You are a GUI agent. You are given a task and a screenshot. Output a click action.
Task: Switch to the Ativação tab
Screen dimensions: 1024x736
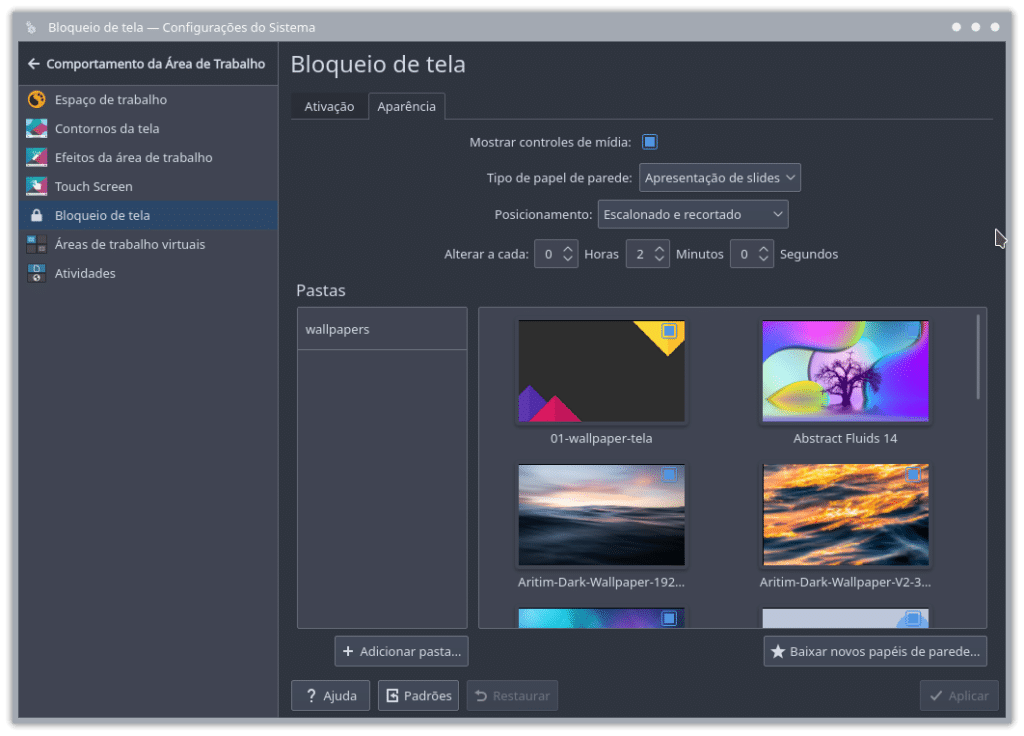pos(329,107)
